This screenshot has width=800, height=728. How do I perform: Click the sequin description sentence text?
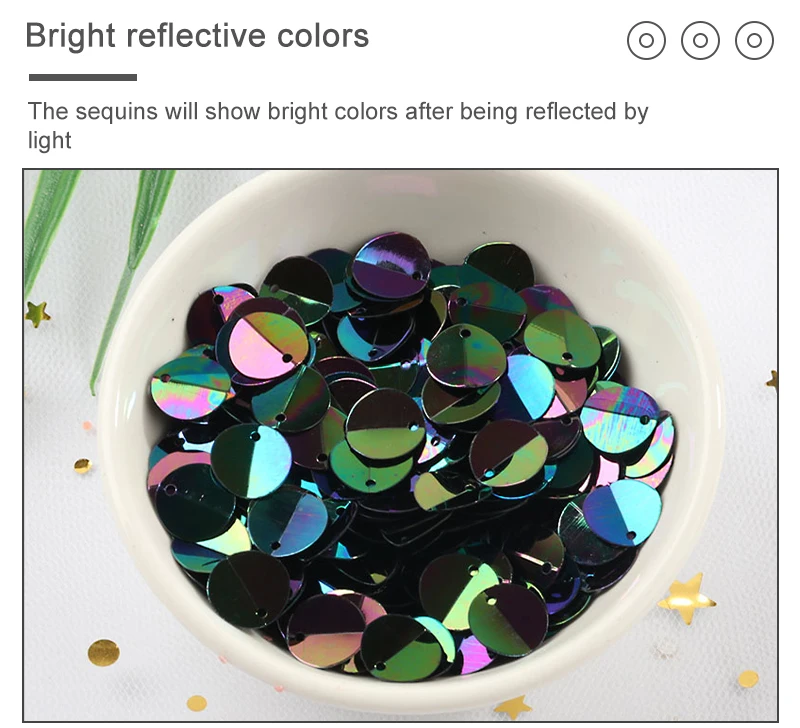click(x=338, y=125)
